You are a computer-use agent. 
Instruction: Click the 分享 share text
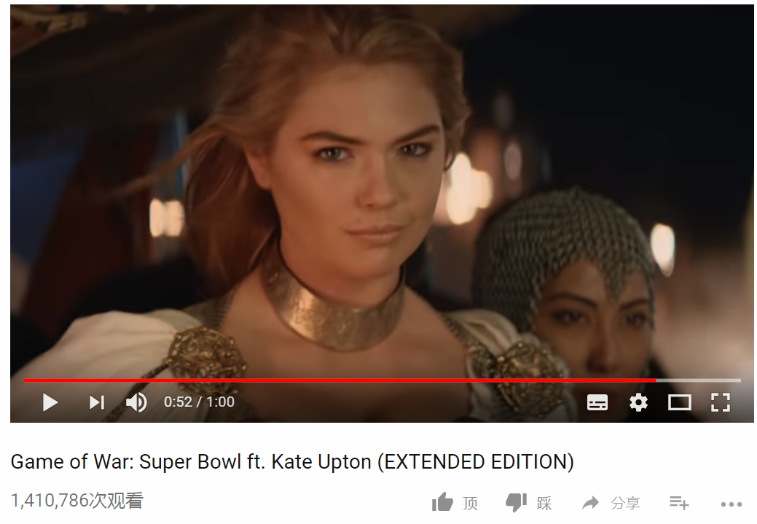click(625, 503)
